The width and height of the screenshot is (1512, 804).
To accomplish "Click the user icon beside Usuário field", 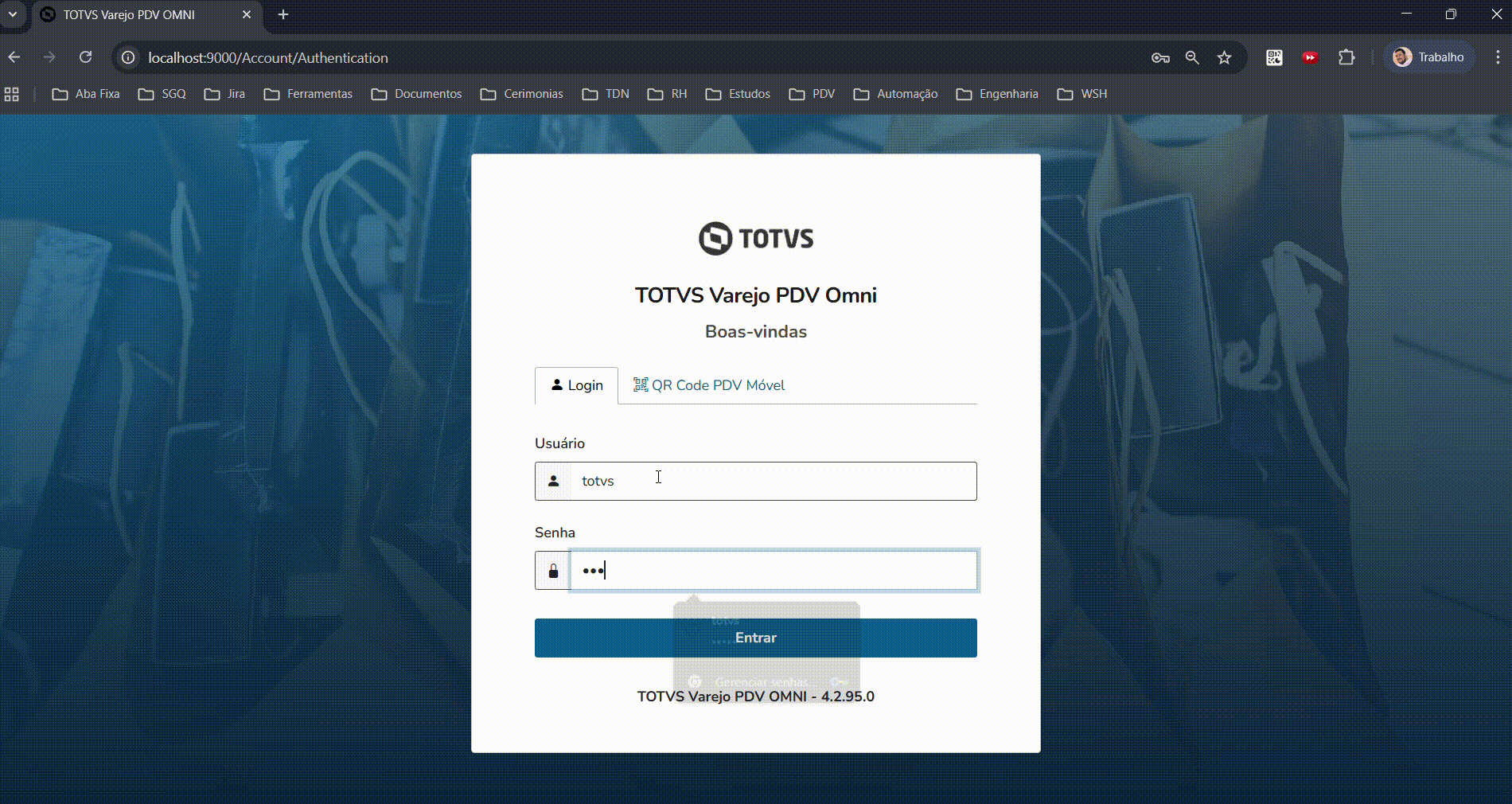I will [x=553, y=481].
